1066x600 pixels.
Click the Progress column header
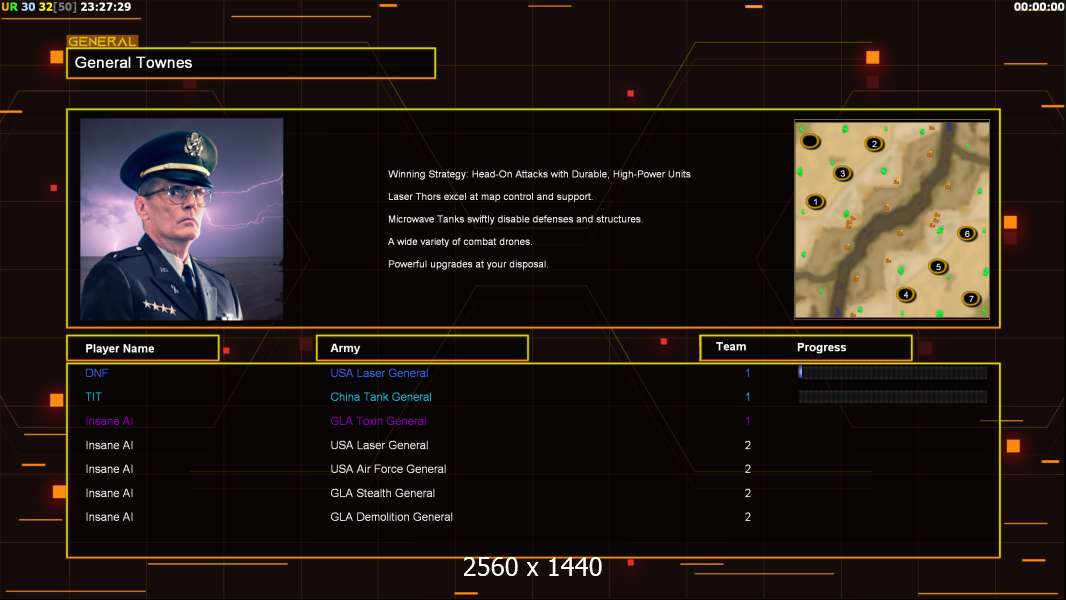tap(821, 347)
